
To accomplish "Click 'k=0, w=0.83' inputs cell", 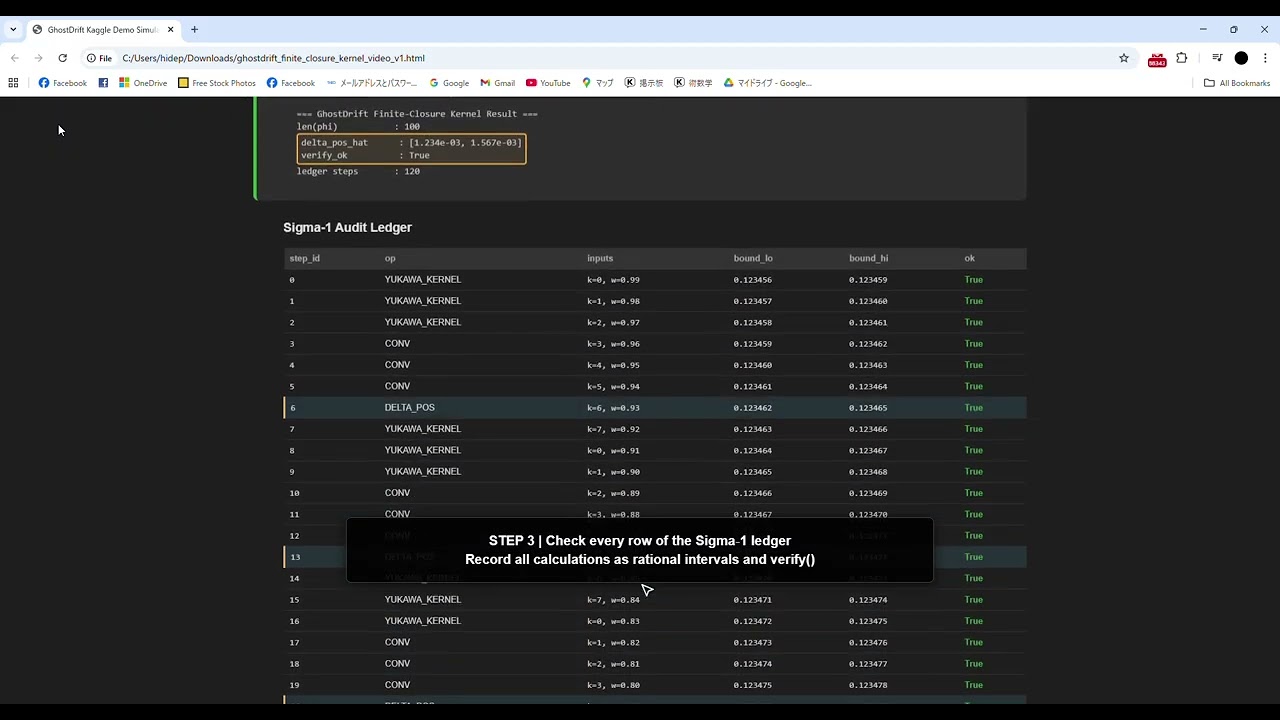I will pos(613,621).
